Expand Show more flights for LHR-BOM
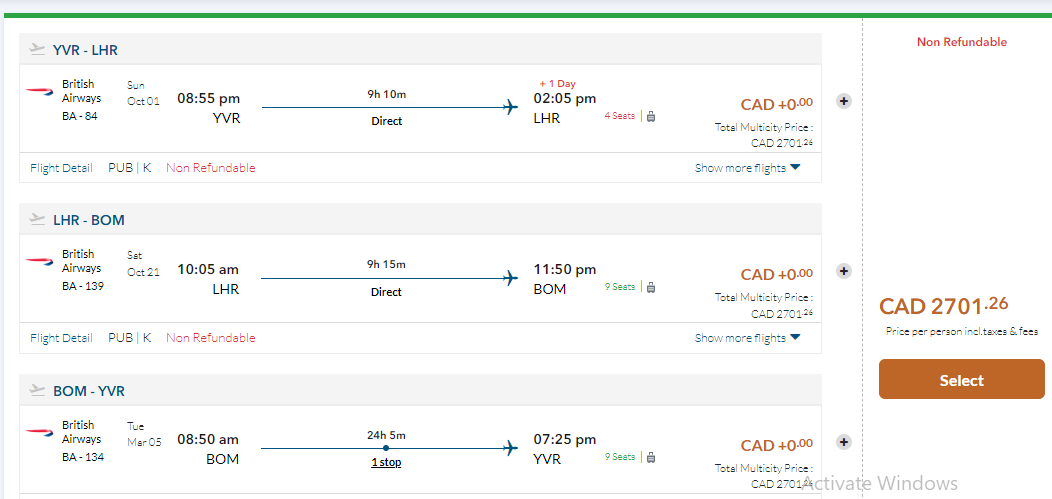This screenshot has height=499, width=1052. point(747,338)
